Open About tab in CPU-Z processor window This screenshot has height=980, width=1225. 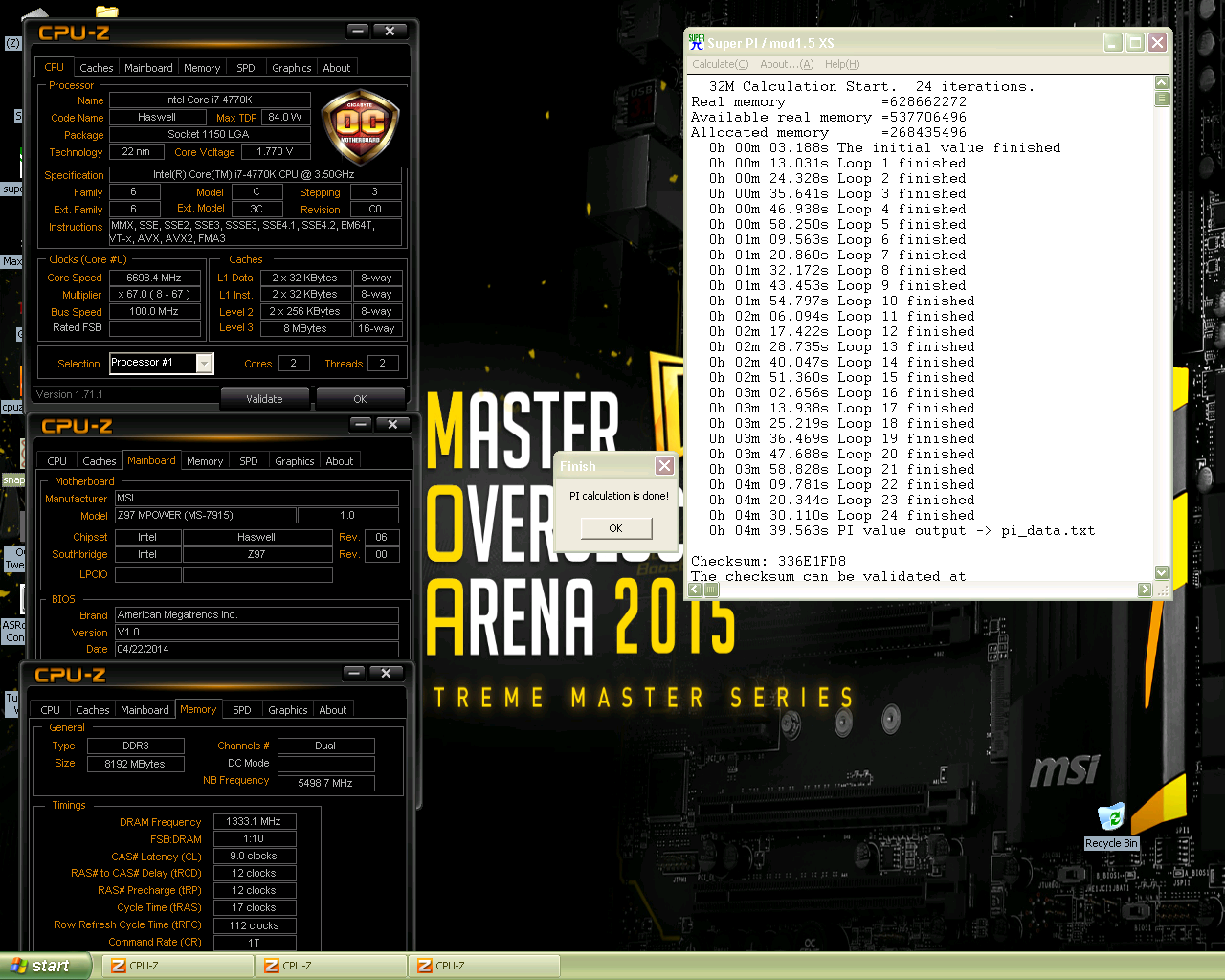pyautogui.click(x=337, y=68)
